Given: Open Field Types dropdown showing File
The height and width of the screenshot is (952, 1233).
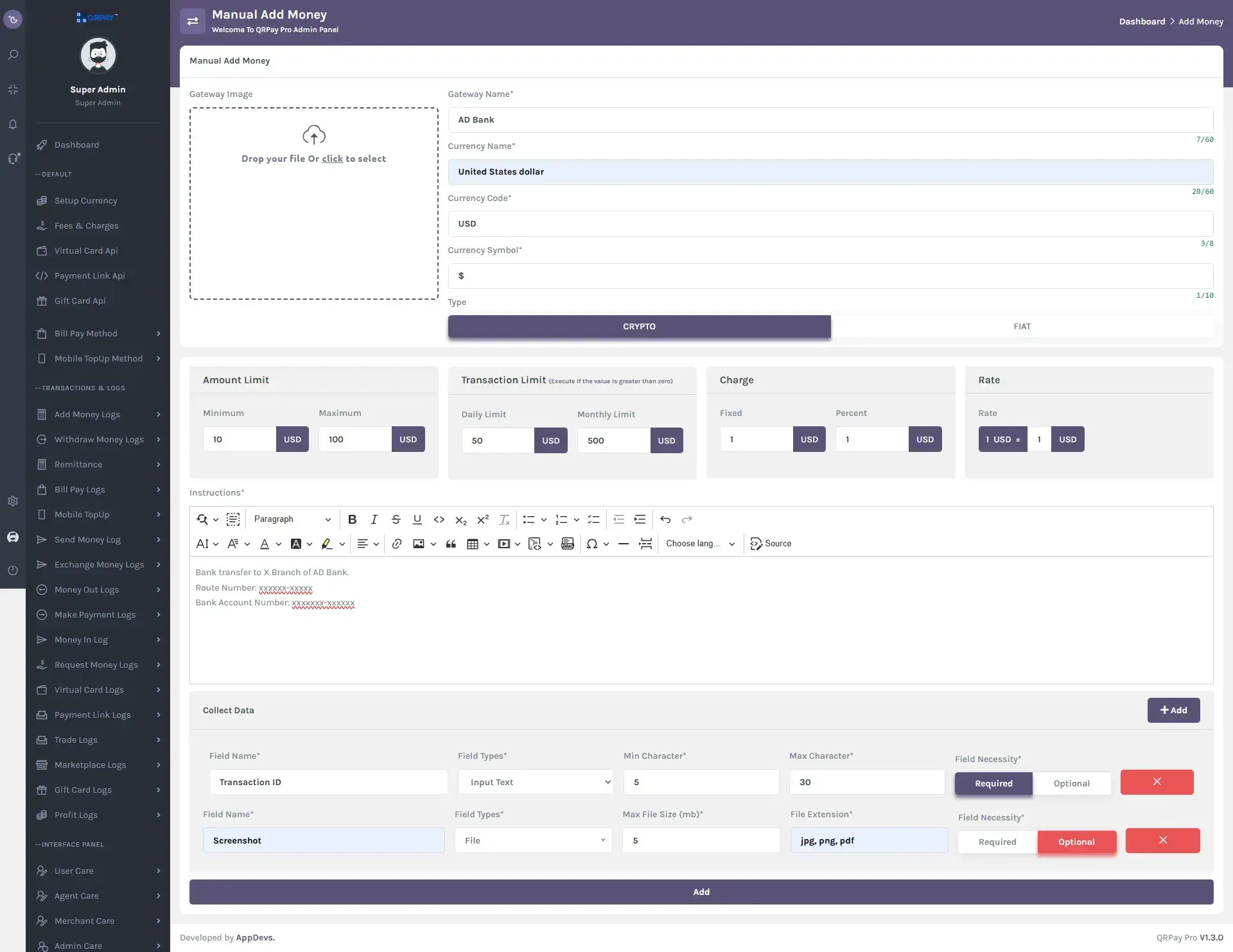Looking at the screenshot, I should tap(533, 840).
